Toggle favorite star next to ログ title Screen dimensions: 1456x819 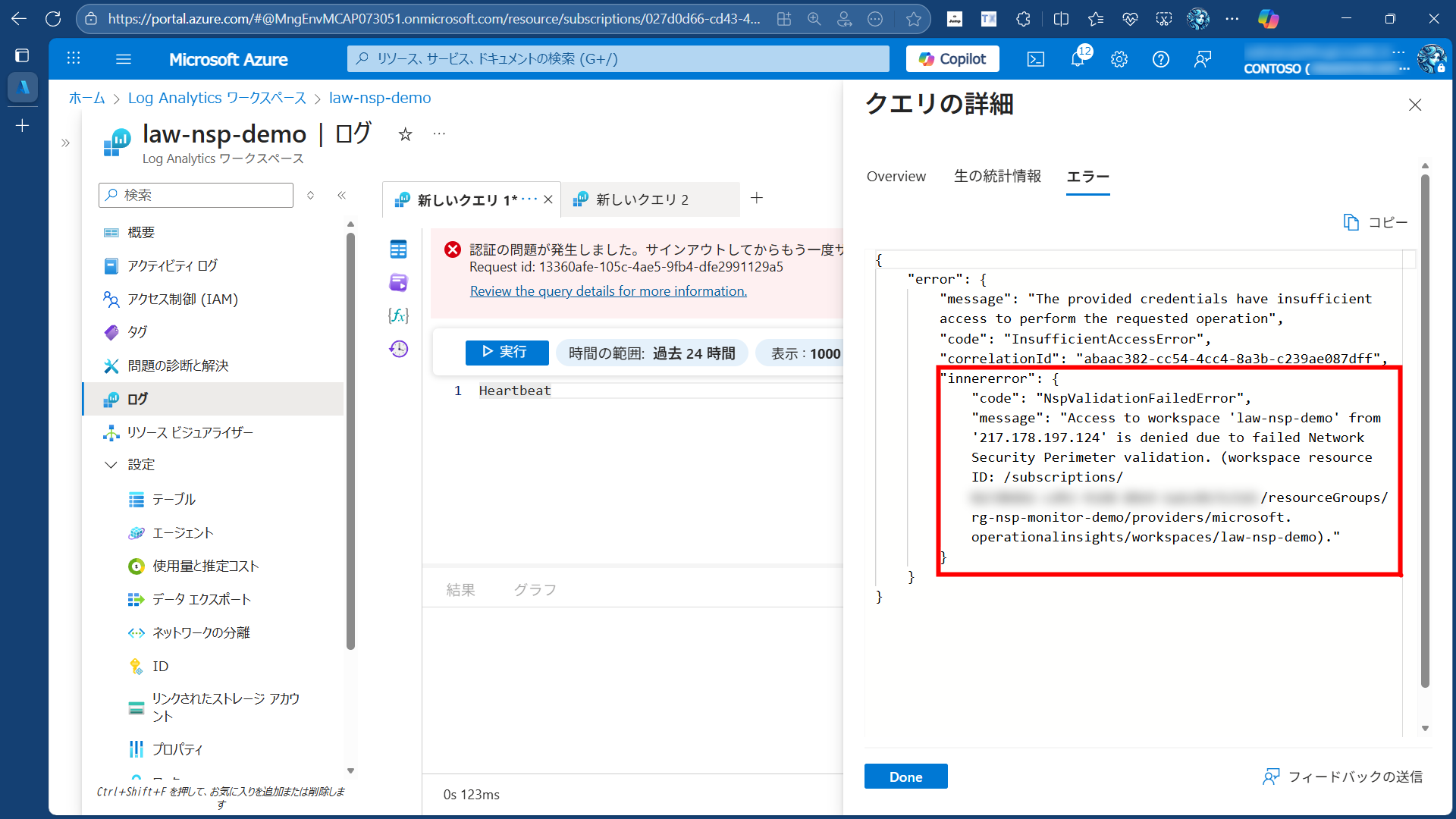coord(405,134)
